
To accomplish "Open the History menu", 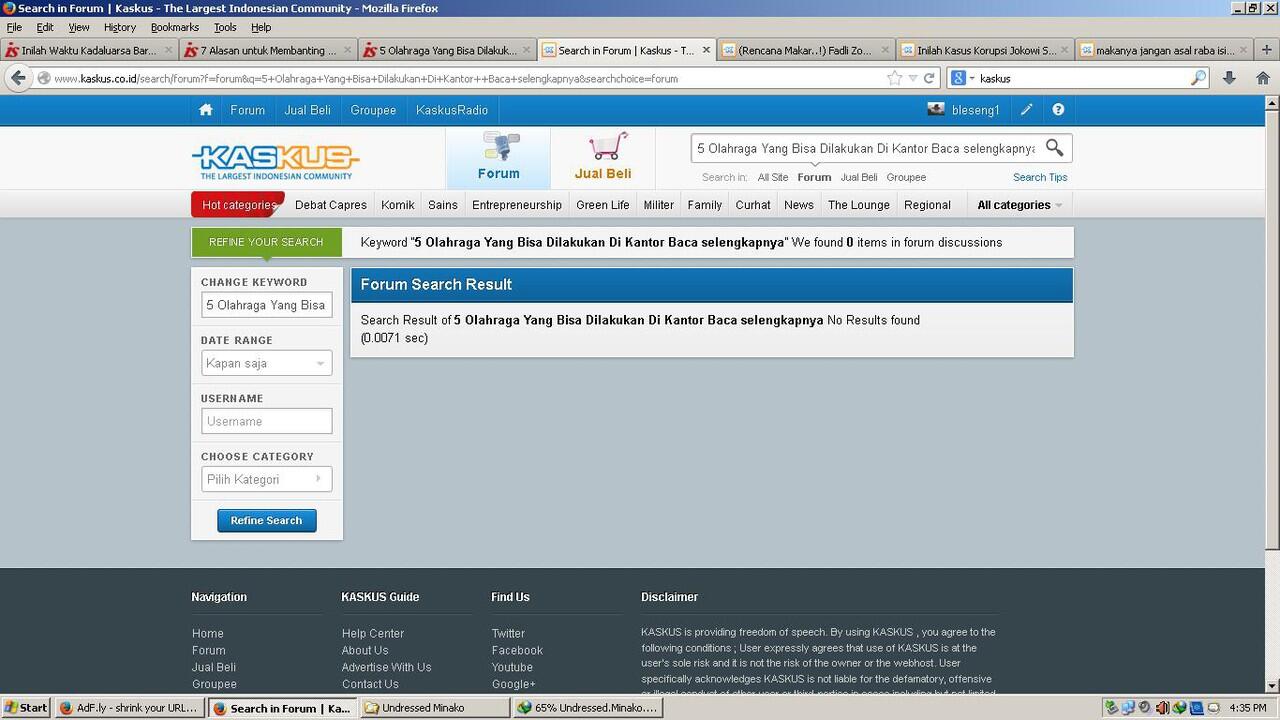I will point(119,27).
